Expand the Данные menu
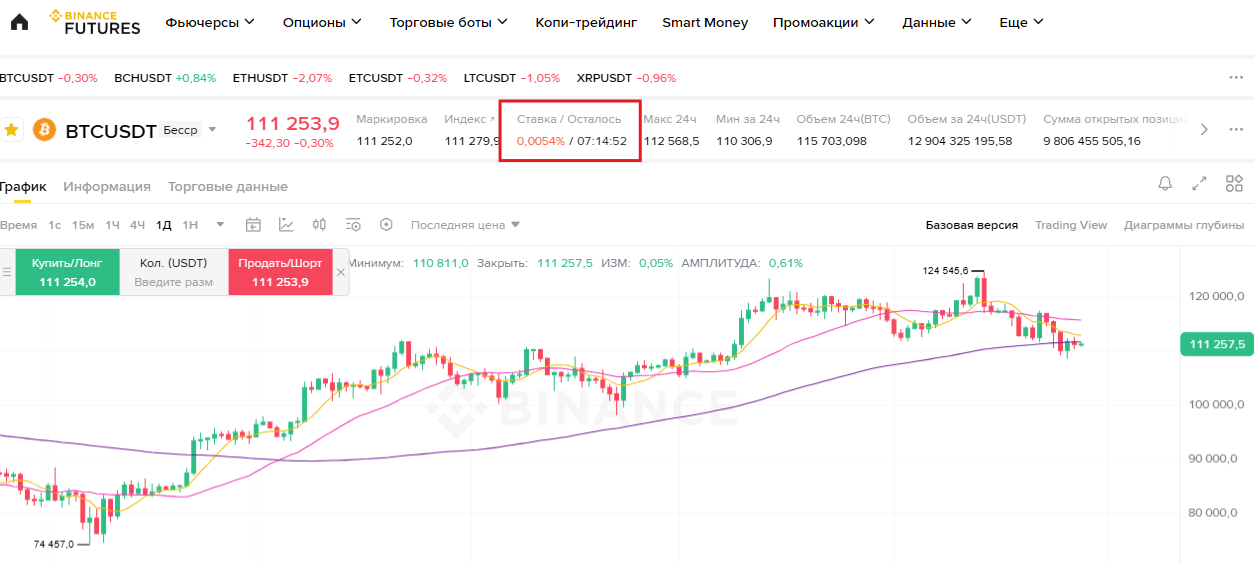The height and width of the screenshot is (564, 1254). click(938, 22)
